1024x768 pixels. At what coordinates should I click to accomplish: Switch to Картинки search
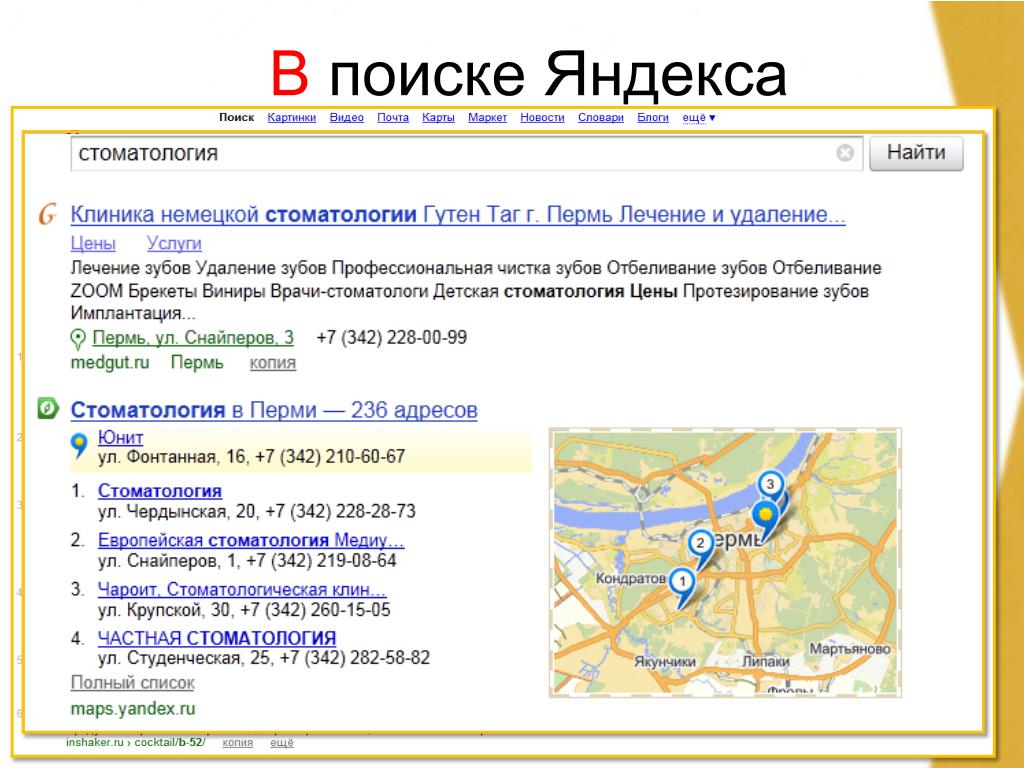292,118
